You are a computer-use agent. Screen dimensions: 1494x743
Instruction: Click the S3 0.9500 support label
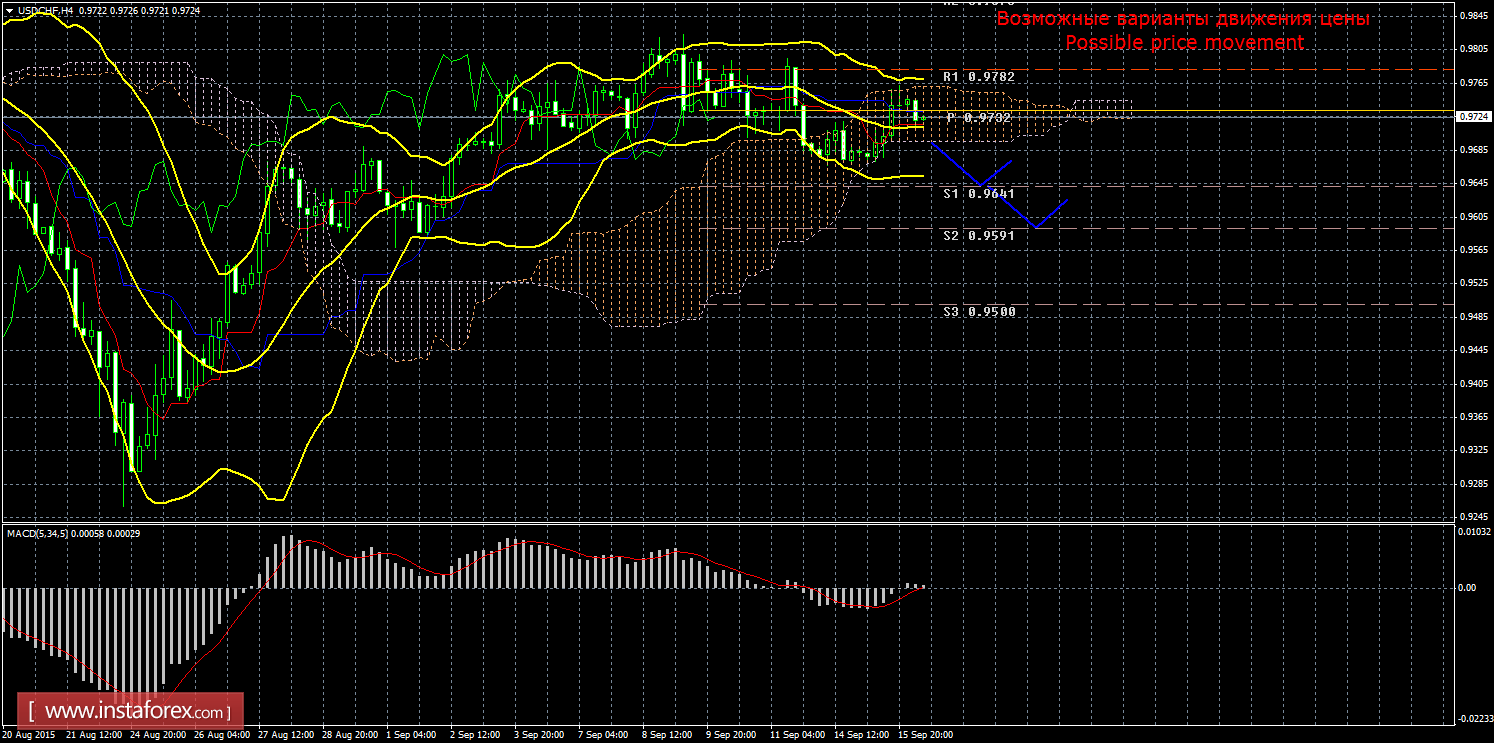(978, 312)
